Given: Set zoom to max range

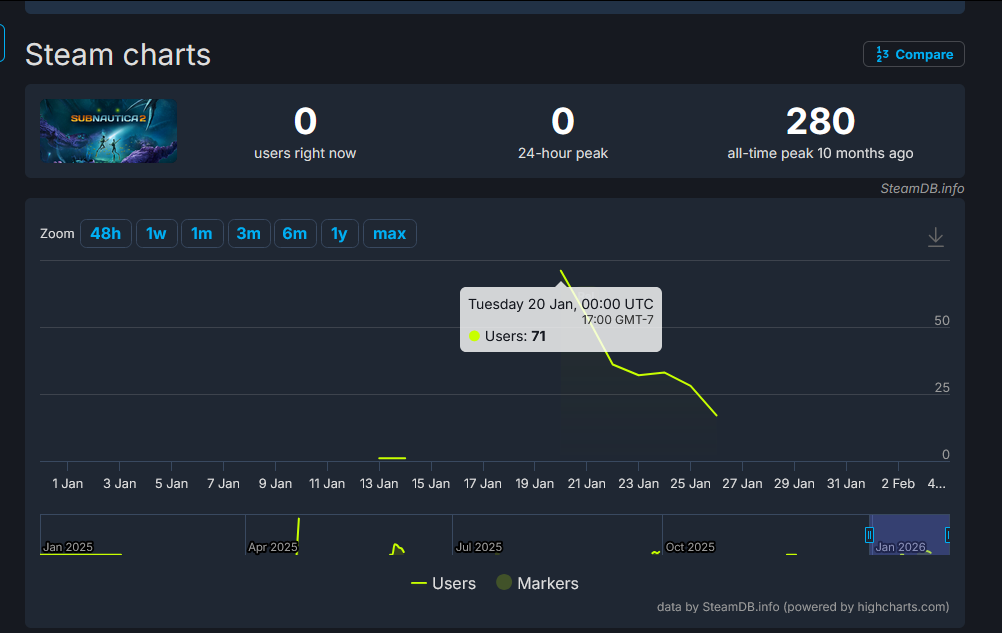Looking at the screenshot, I should pos(390,234).
